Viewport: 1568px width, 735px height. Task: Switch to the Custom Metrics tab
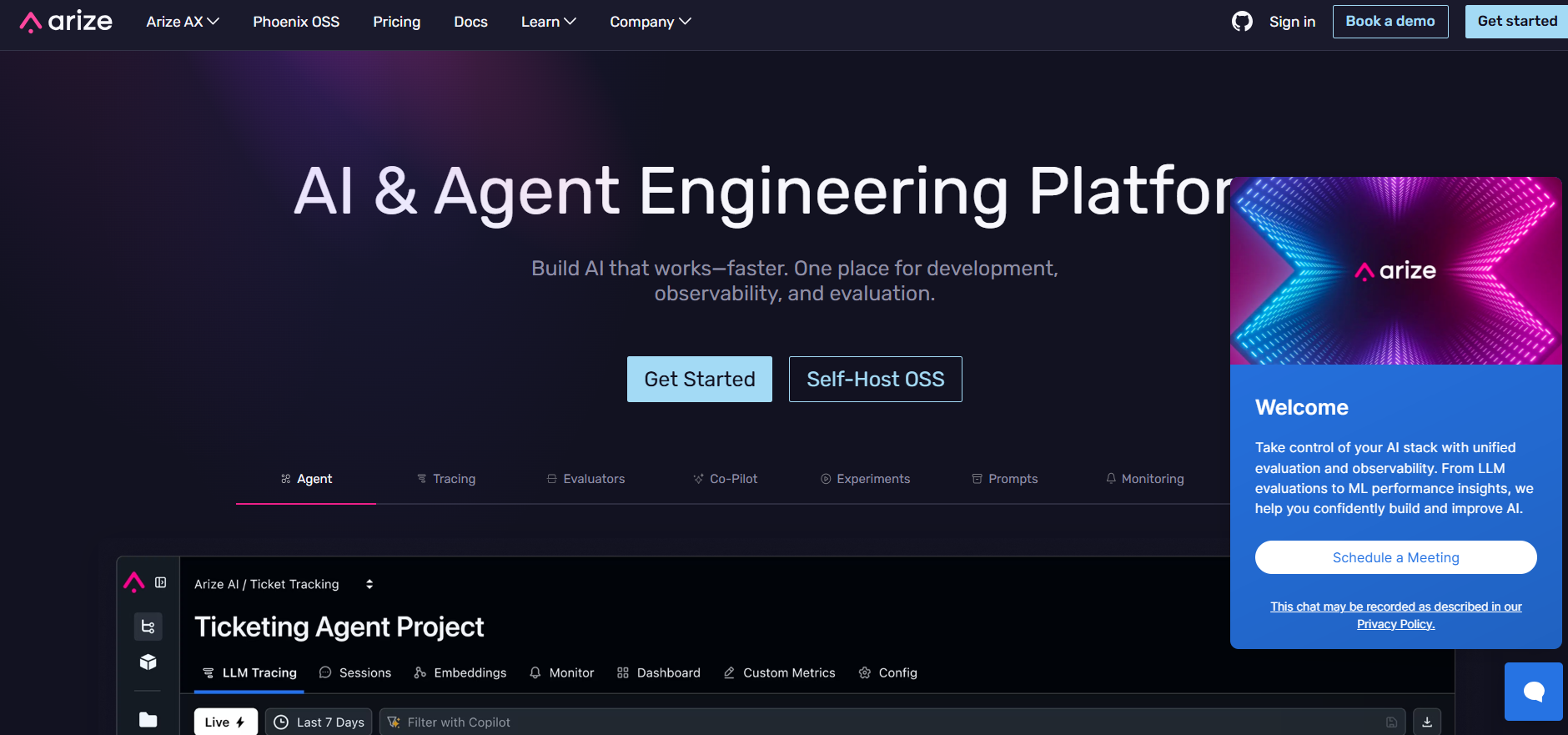780,673
